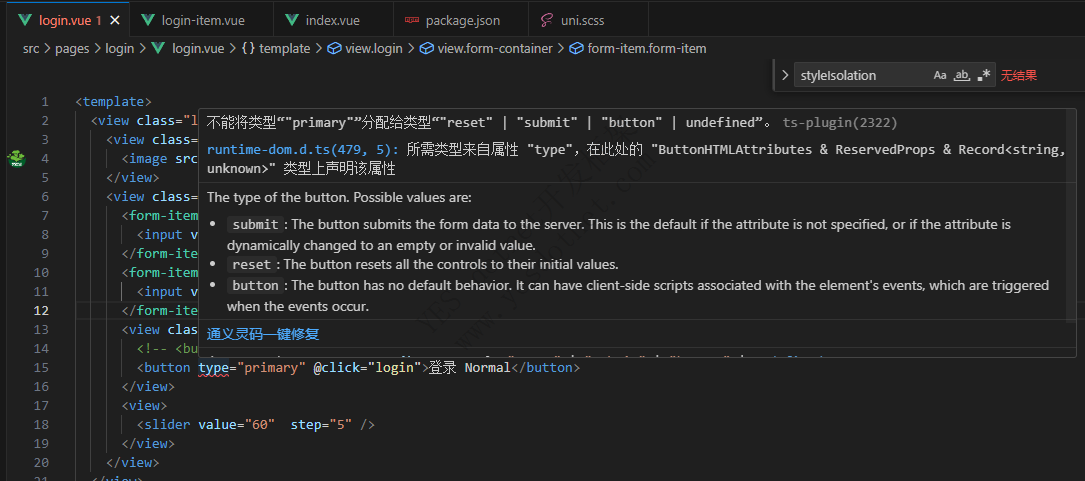The height and width of the screenshot is (481, 1085).
Task: Open the src breadcrumb dropdown
Action: [x=31, y=48]
